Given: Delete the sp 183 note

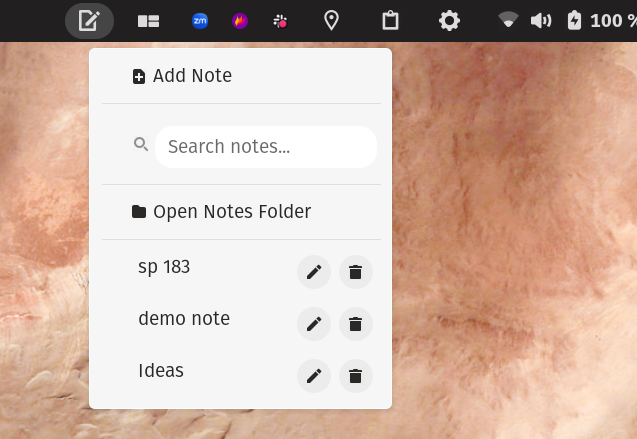Looking at the screenshot, I should 355,272.
